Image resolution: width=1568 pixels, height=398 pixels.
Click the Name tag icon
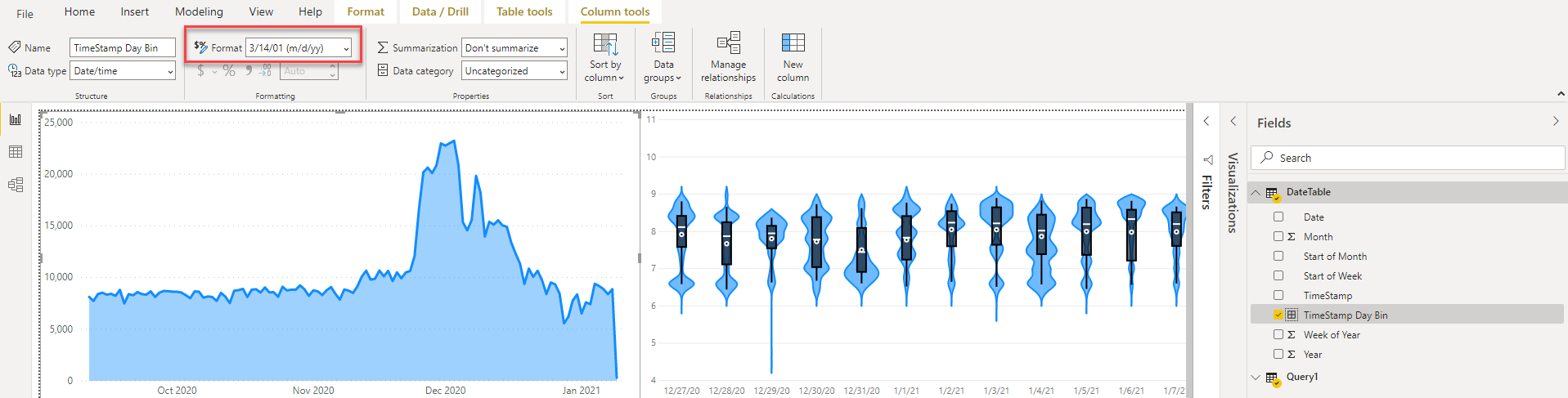[15, 47]
